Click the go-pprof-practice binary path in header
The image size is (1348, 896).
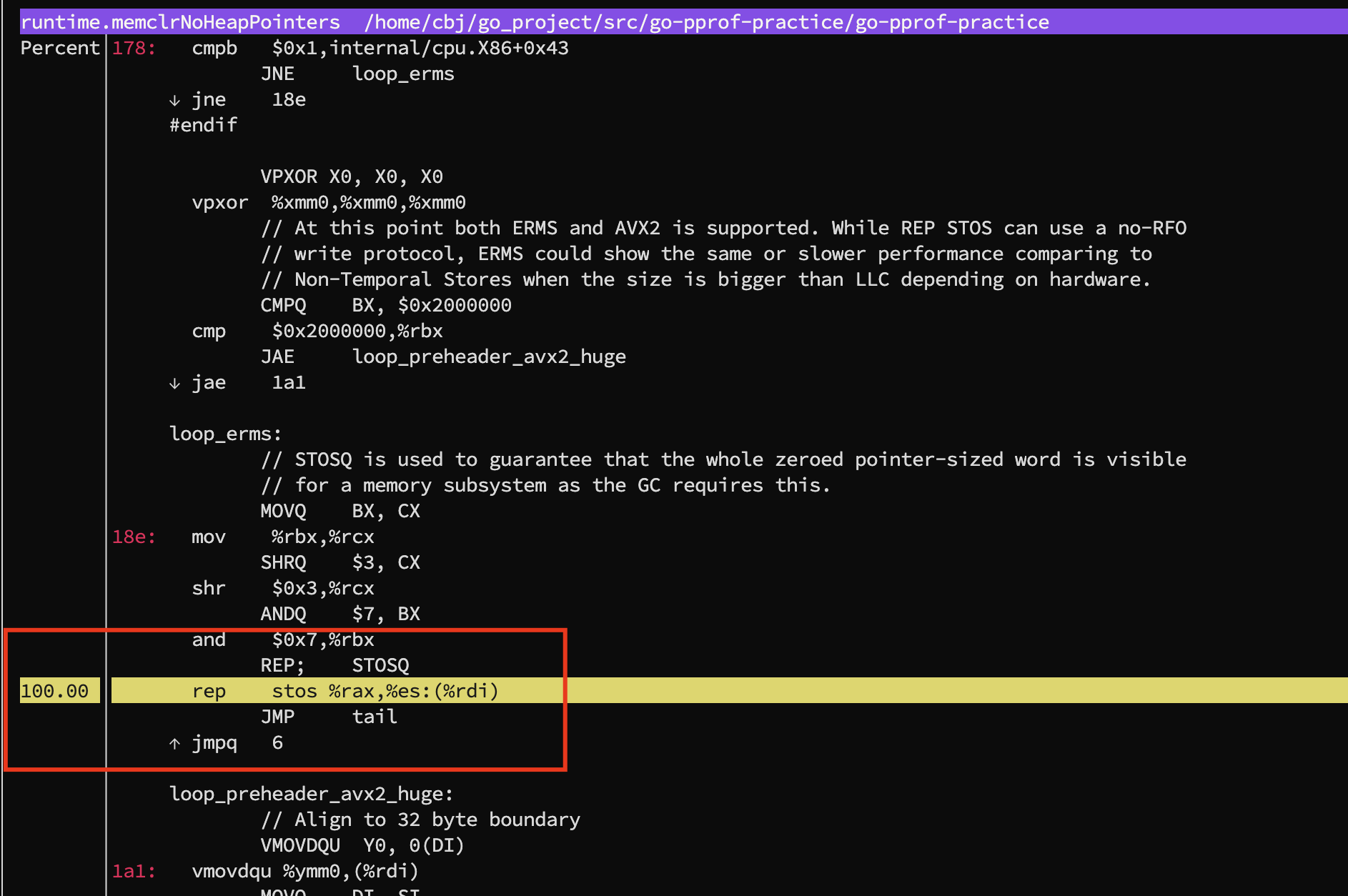[706, 22]
